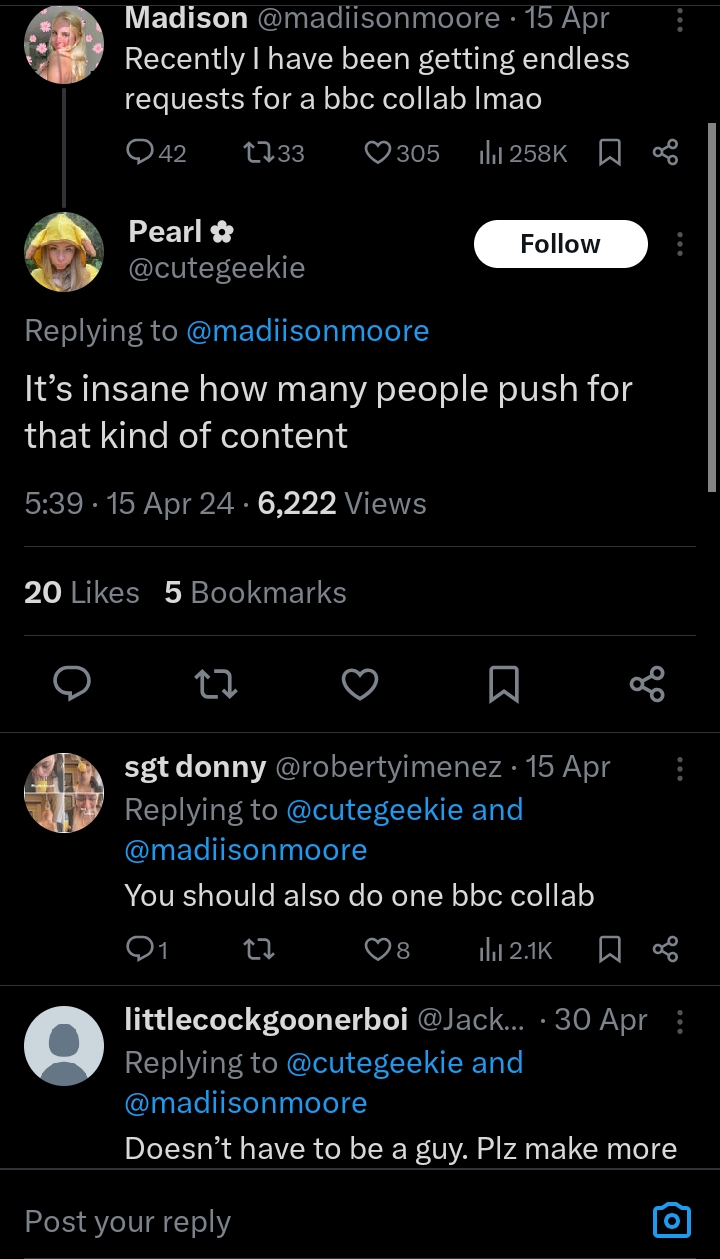
Task: Click the Post your reply field
Action: point(128,1220)
